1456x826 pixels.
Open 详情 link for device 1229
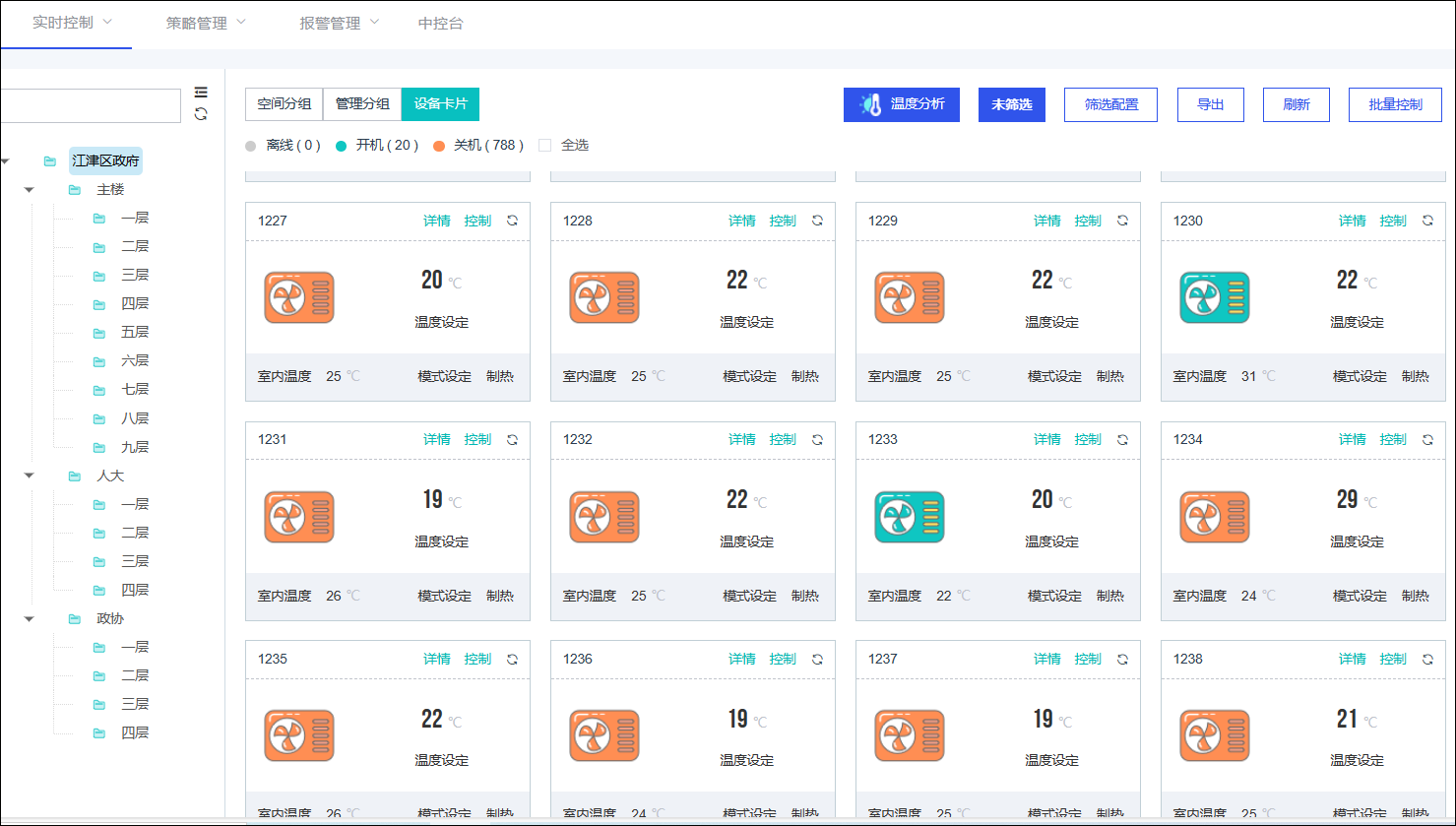click(1046, 221)
